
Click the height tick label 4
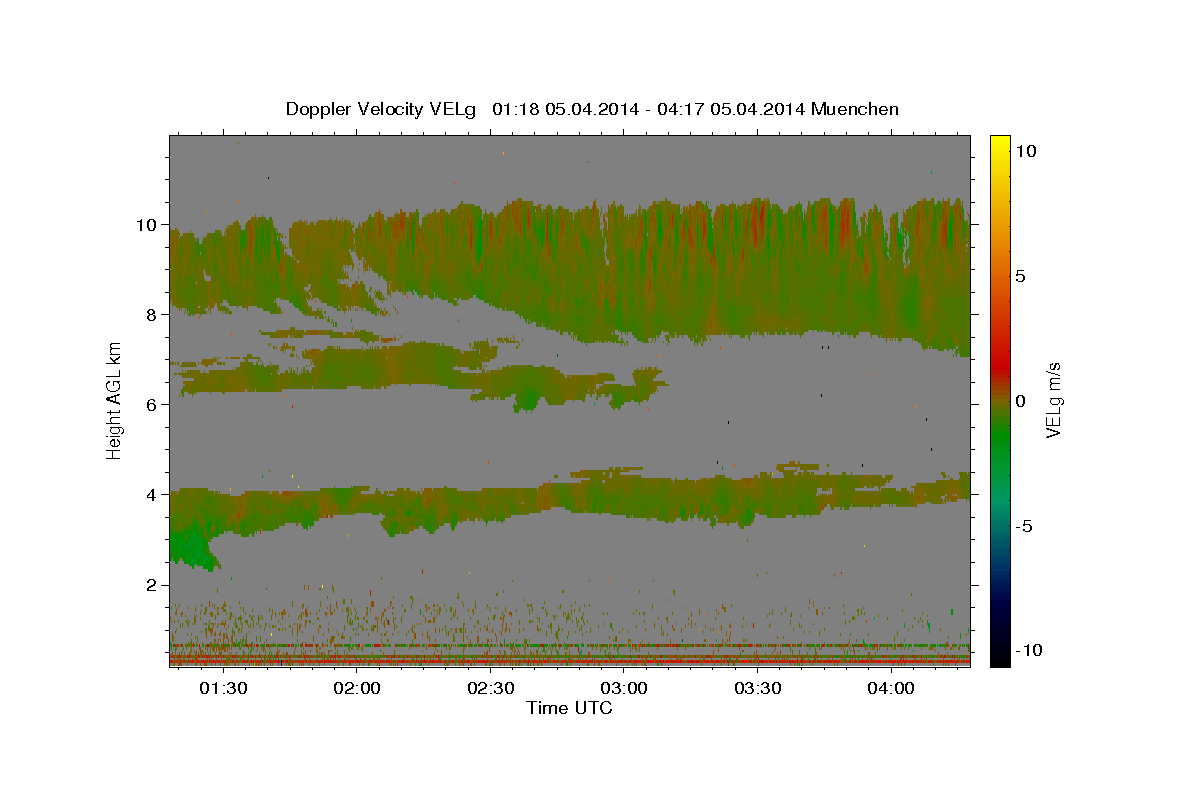152,494
